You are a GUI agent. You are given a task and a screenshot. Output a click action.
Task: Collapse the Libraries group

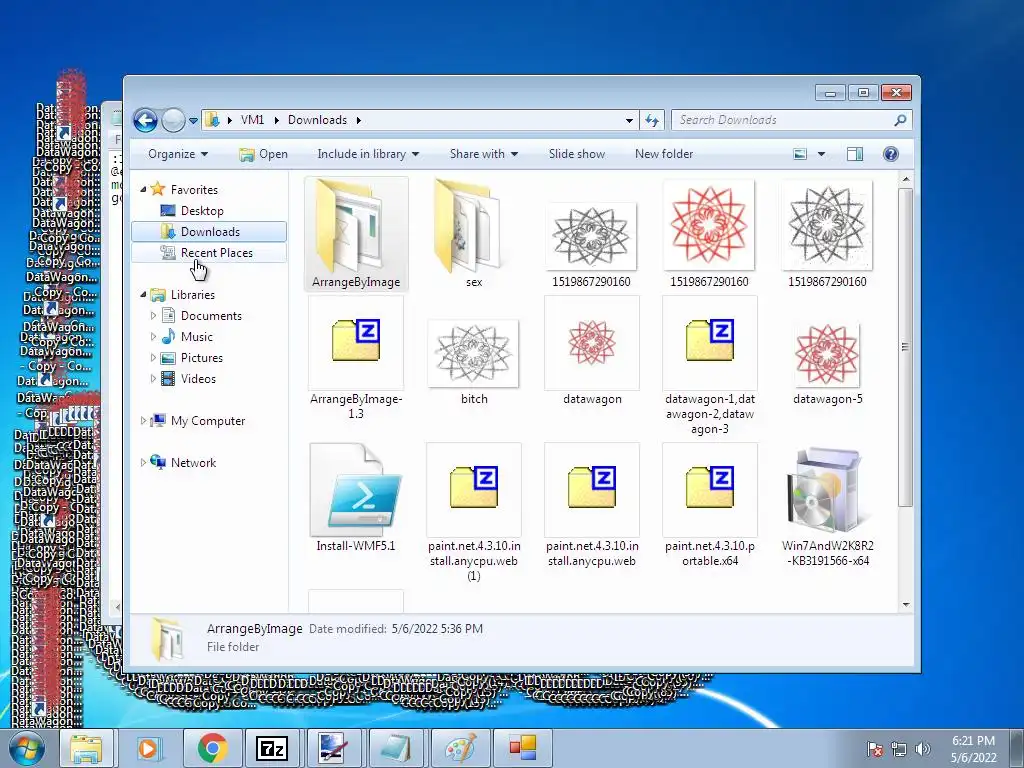point(143,295)
